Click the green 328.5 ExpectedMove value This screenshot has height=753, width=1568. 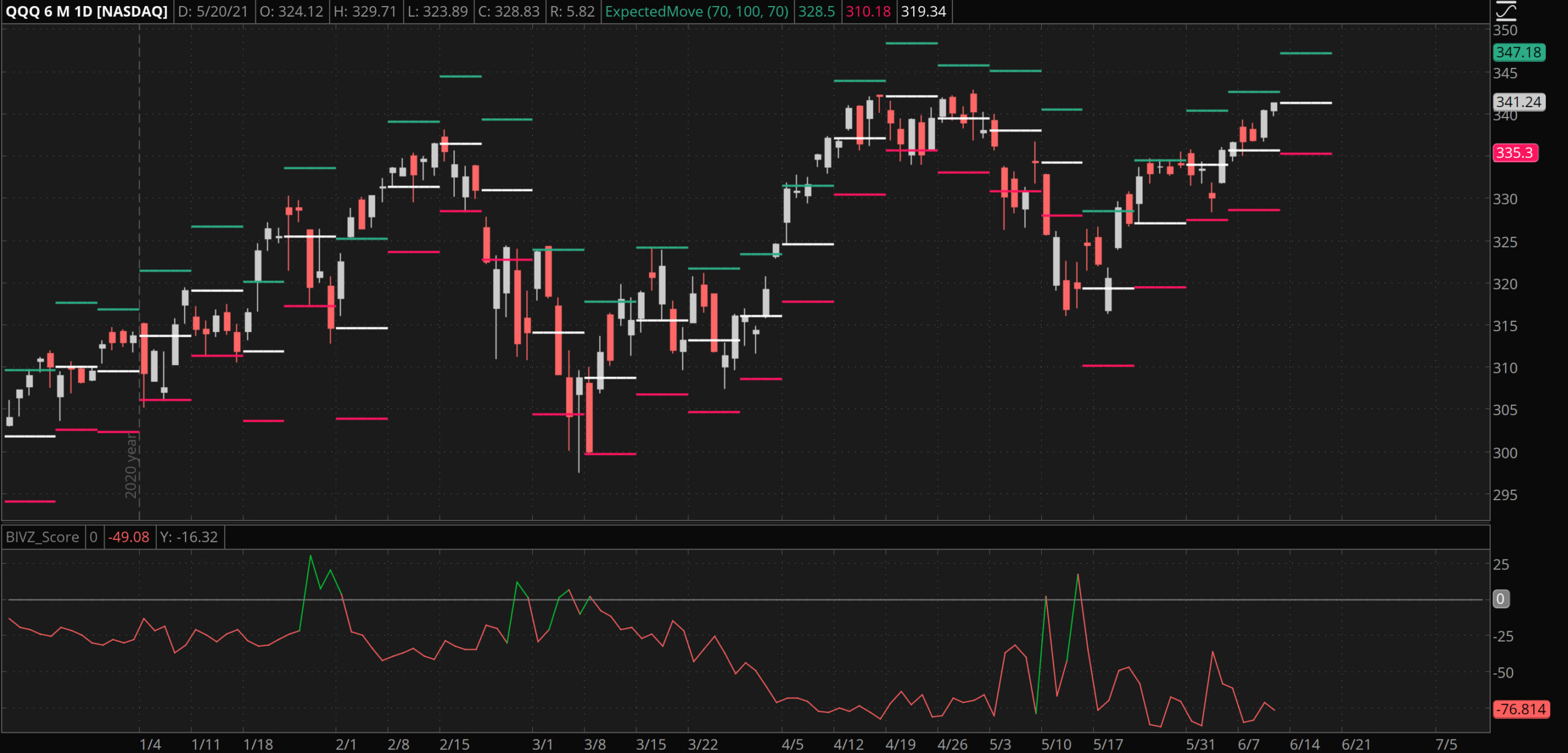816,12
